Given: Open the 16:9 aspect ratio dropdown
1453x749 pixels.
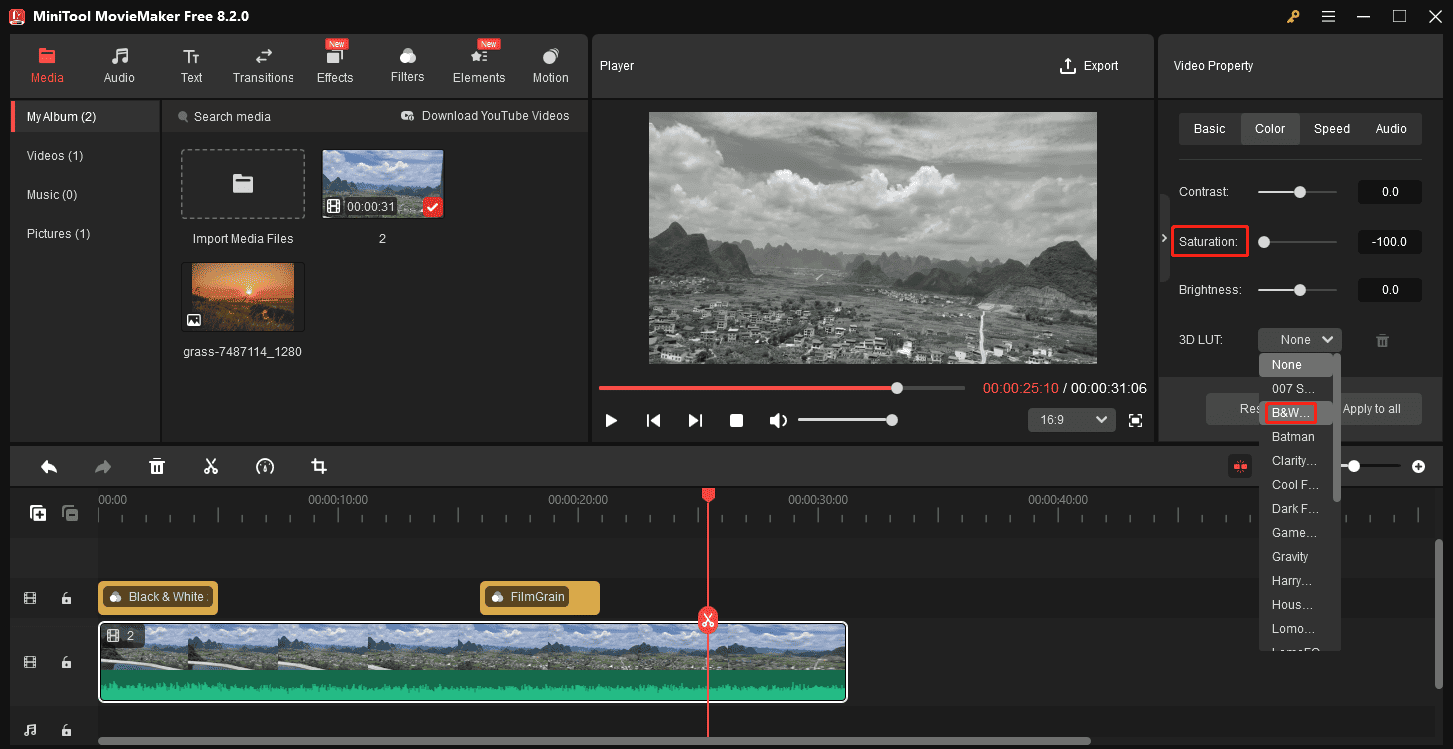Looking at the screenshot, I should pos(1071,420).
